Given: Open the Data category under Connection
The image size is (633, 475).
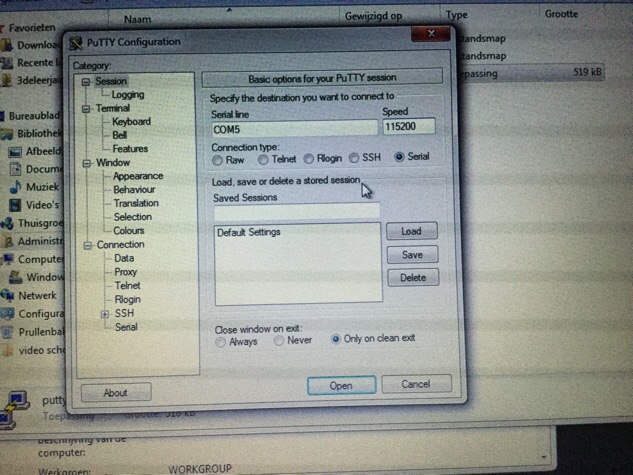Looking at the screenshot, I should coord(124,258).
